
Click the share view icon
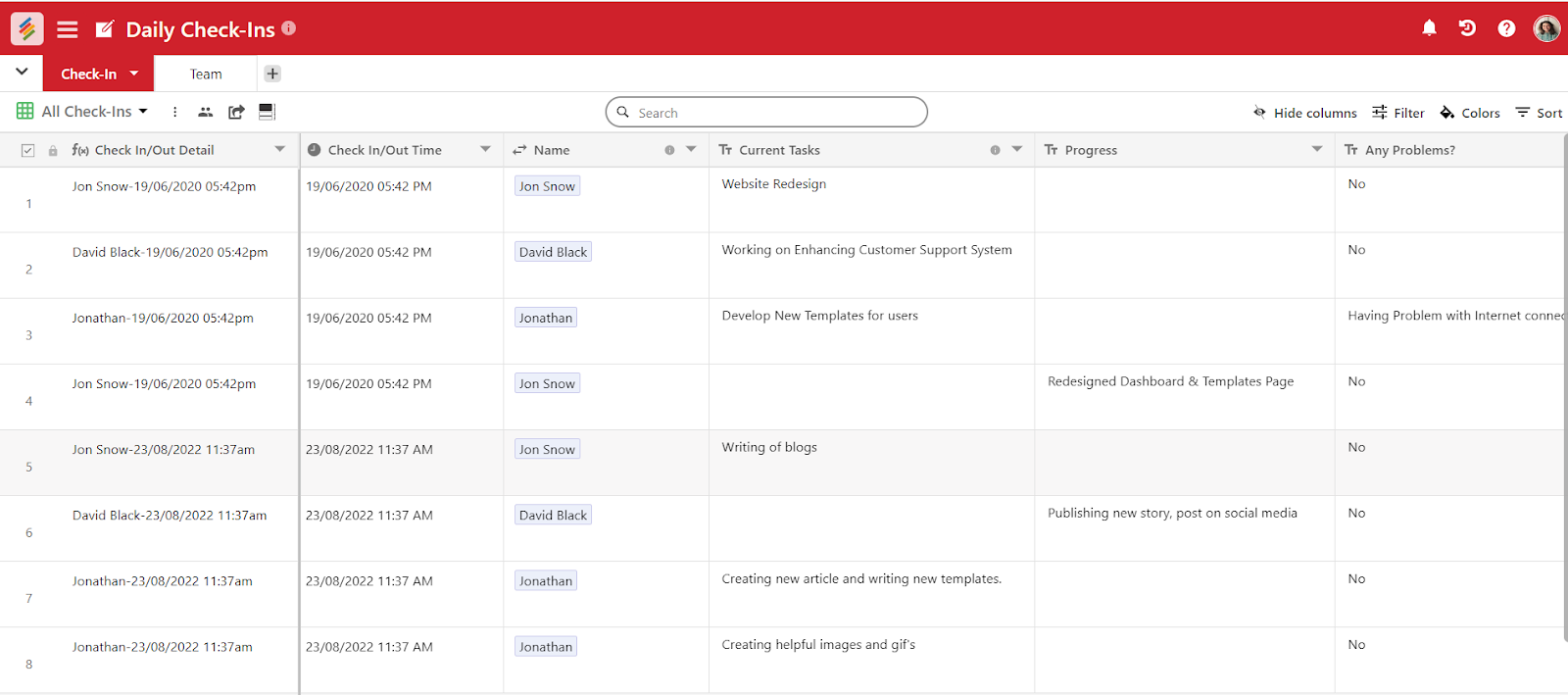pyautogui.click(x=236, y=112)
